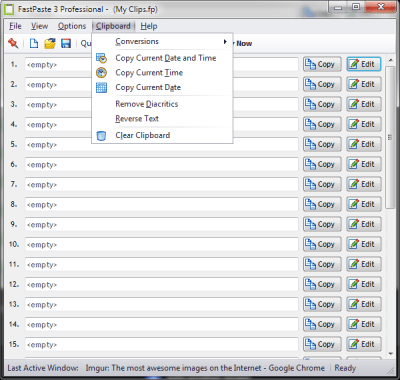Copy clip number 13

[x=322, y=304]
